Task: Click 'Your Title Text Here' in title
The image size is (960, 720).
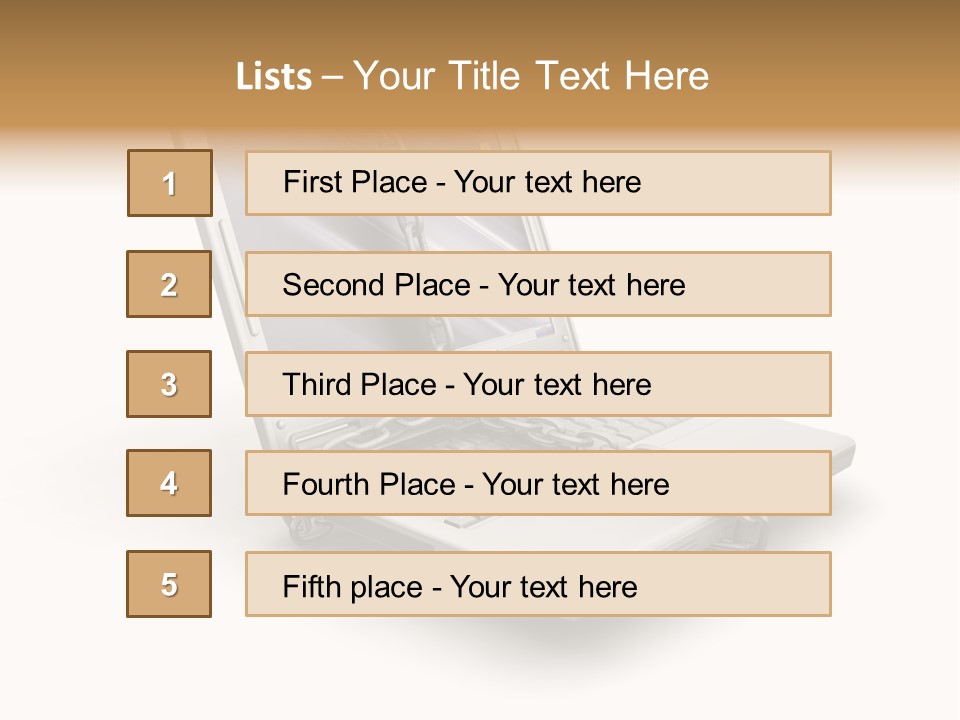Action: [x=530, y=77]
